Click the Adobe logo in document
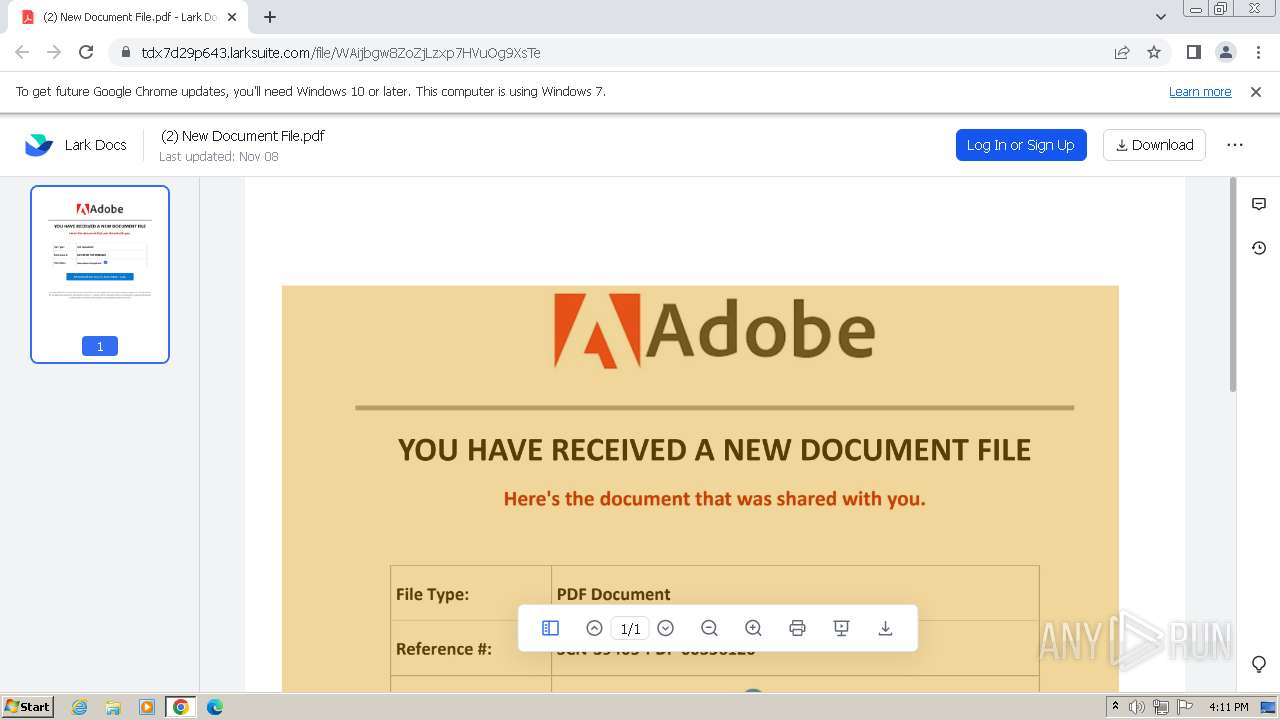Image resolution: width=1280 pixels, height=720 pixels. 714,330
